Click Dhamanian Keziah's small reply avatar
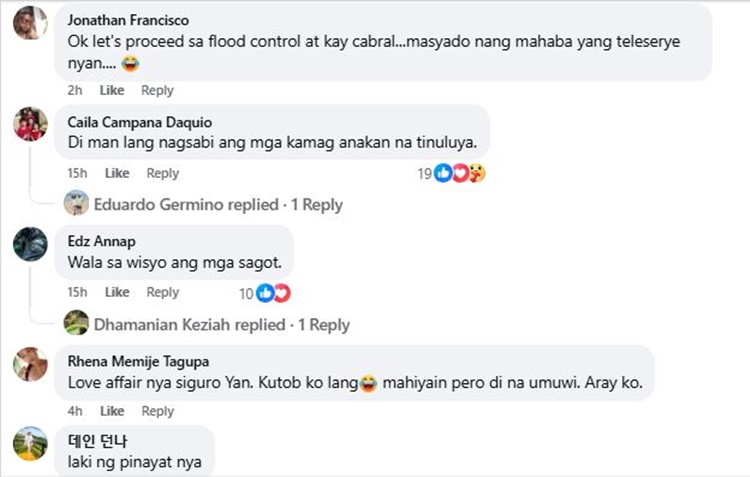The image size is (750, 477). [x=76, y=324]
